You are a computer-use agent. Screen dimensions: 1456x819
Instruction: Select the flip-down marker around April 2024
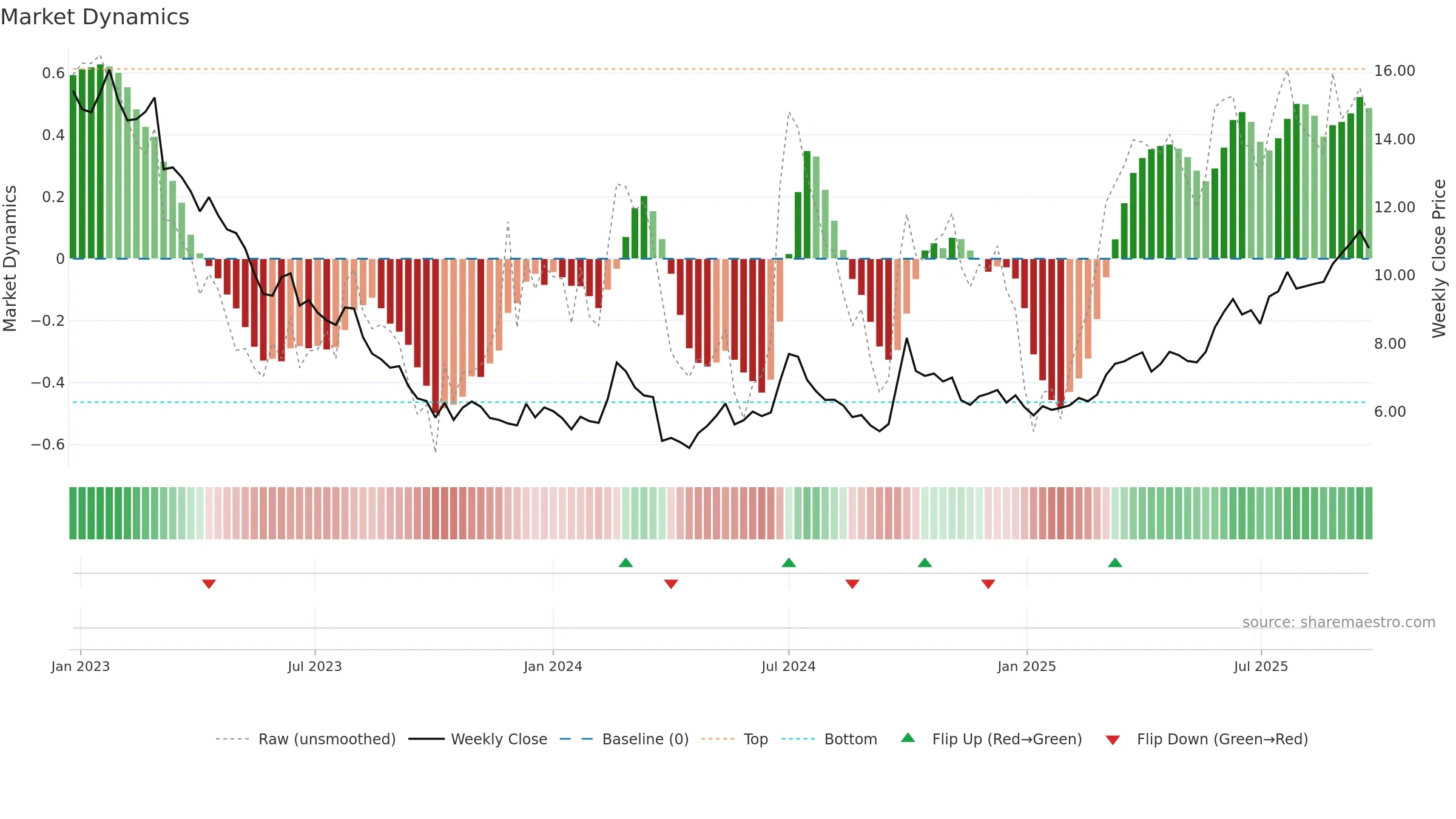pos(671,584)
